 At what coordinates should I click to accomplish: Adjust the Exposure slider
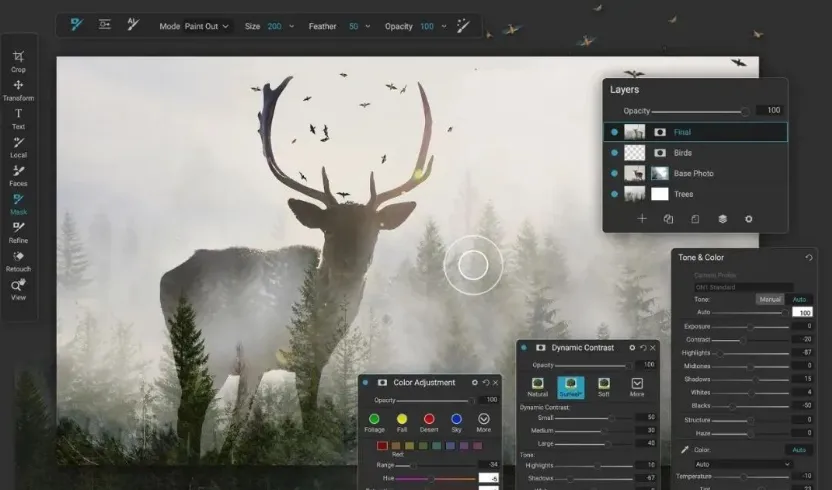tap(751, 326)
